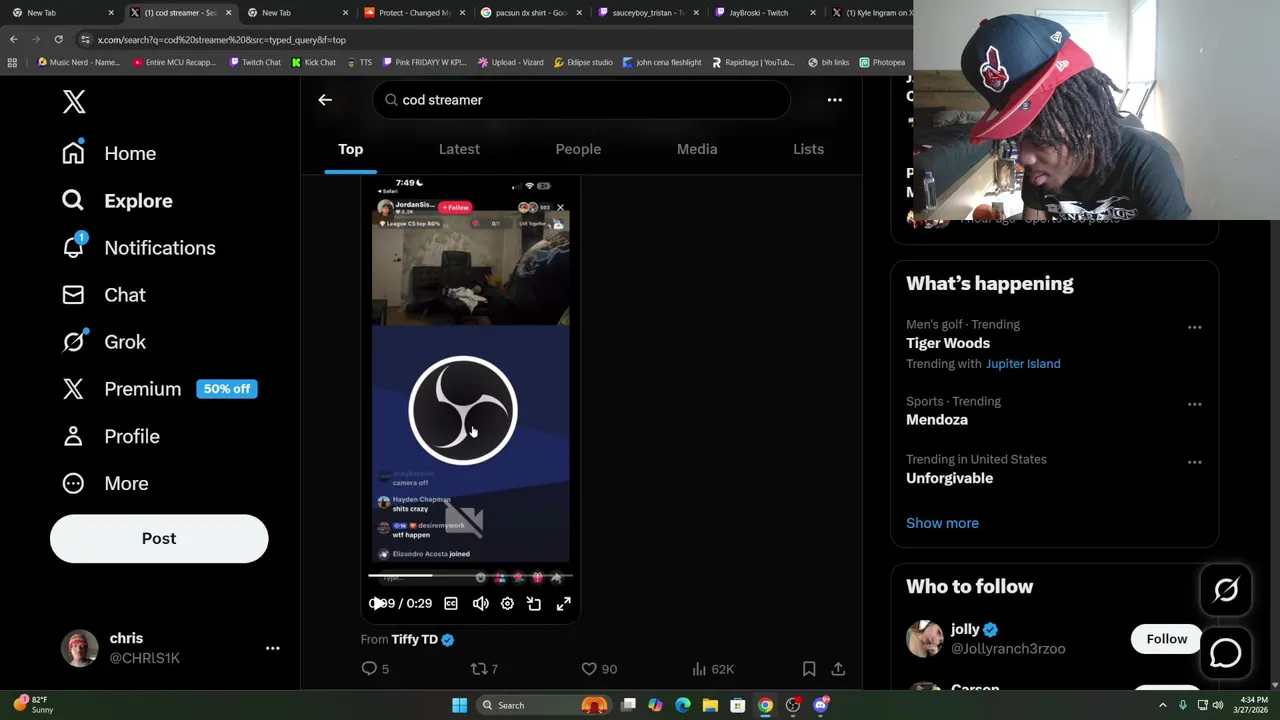This screenshot has width=1280, height=720.
Task: Open options for Unforgivable trend
Action: (1194, 462)
